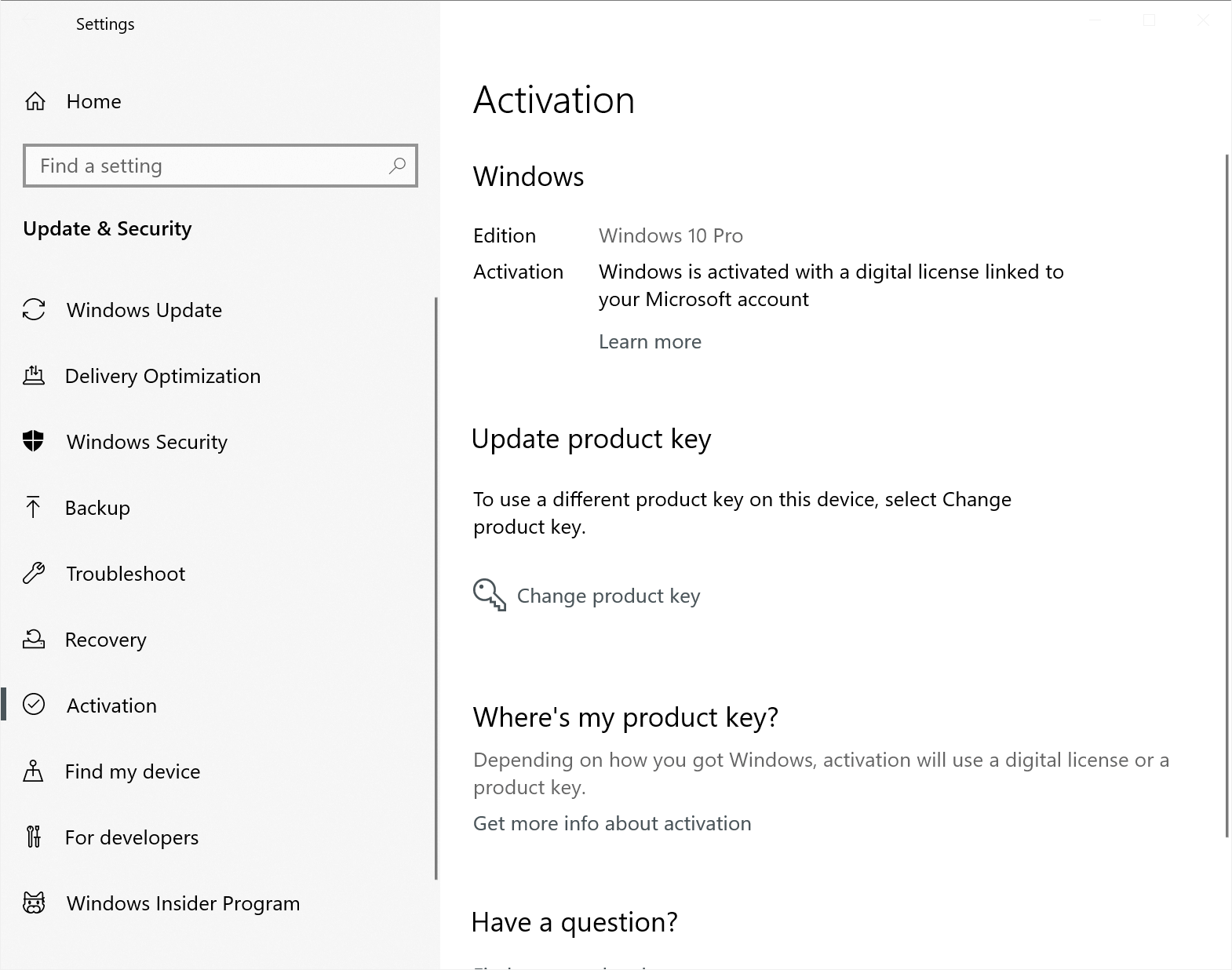Click the Activation checkmark circle icon
This screenshot has width=1232, height=970.
(34, 705)
